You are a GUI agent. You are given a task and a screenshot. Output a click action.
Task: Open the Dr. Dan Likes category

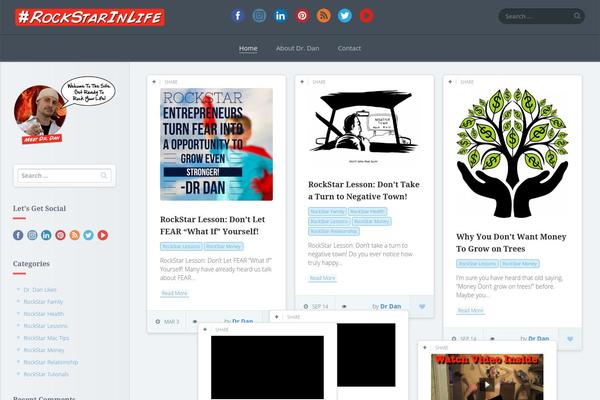tap(40, 290)
